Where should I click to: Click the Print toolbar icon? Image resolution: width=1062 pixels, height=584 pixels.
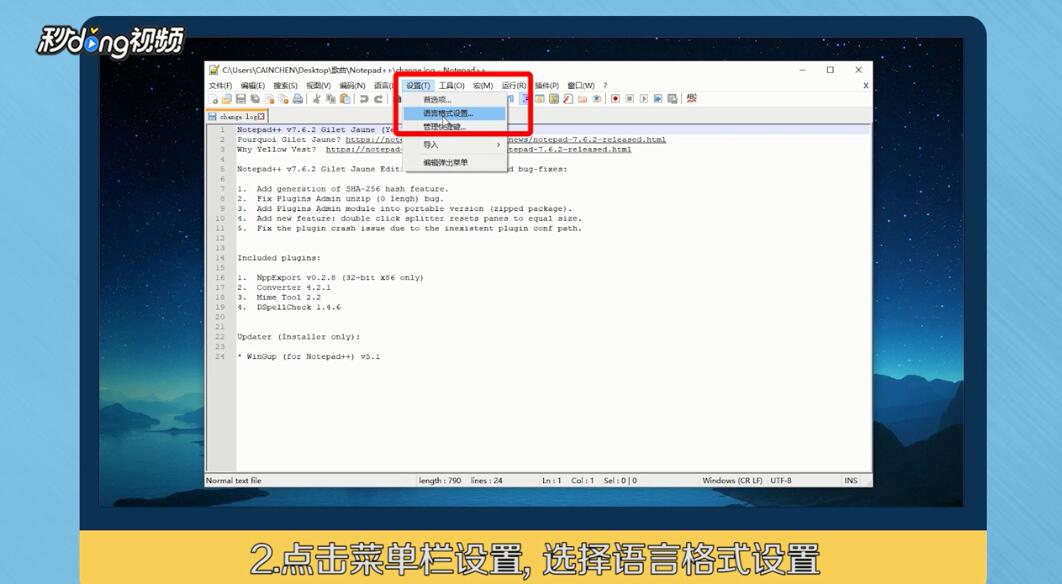click(x=297, y=99)
